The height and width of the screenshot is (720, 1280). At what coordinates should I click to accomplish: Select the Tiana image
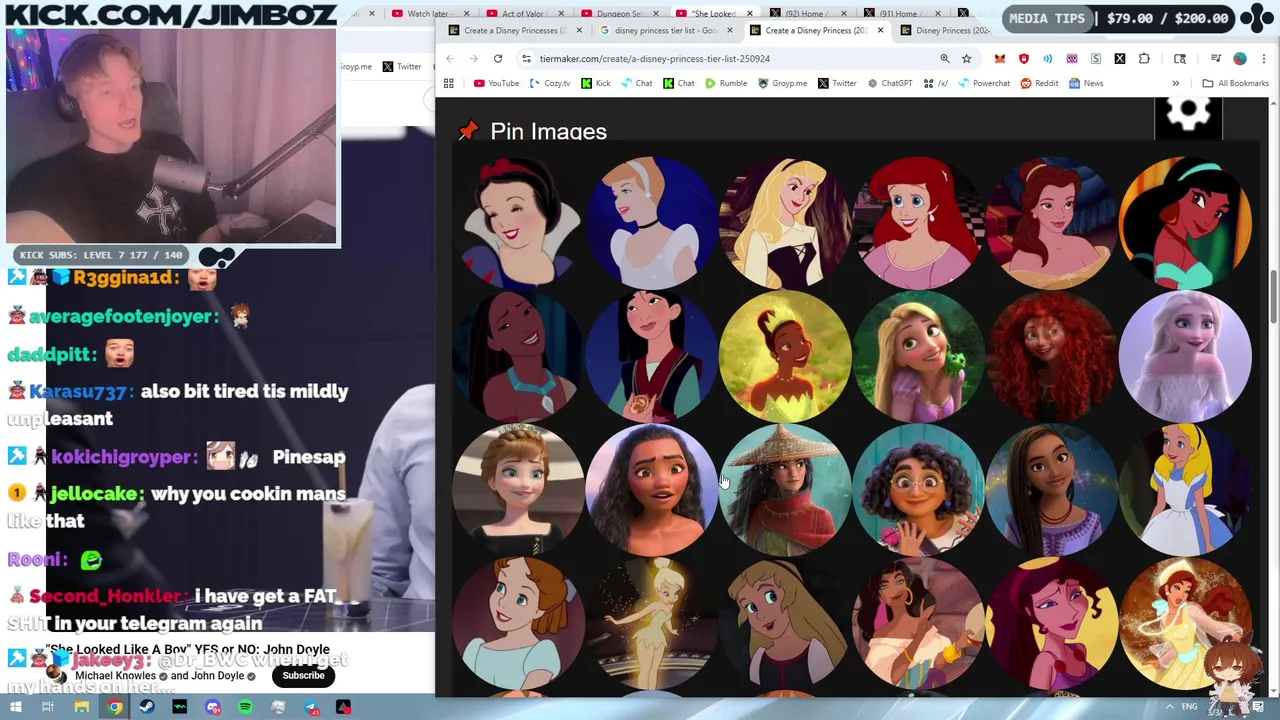tap(785, 355)
